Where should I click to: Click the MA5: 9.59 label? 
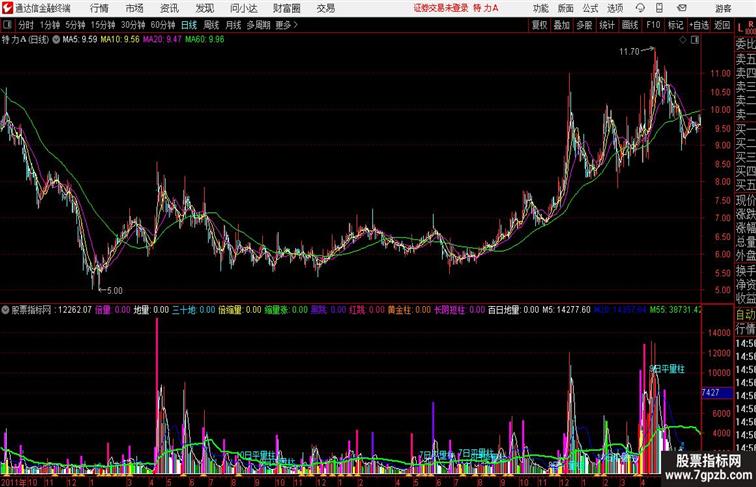click(80, 40)
